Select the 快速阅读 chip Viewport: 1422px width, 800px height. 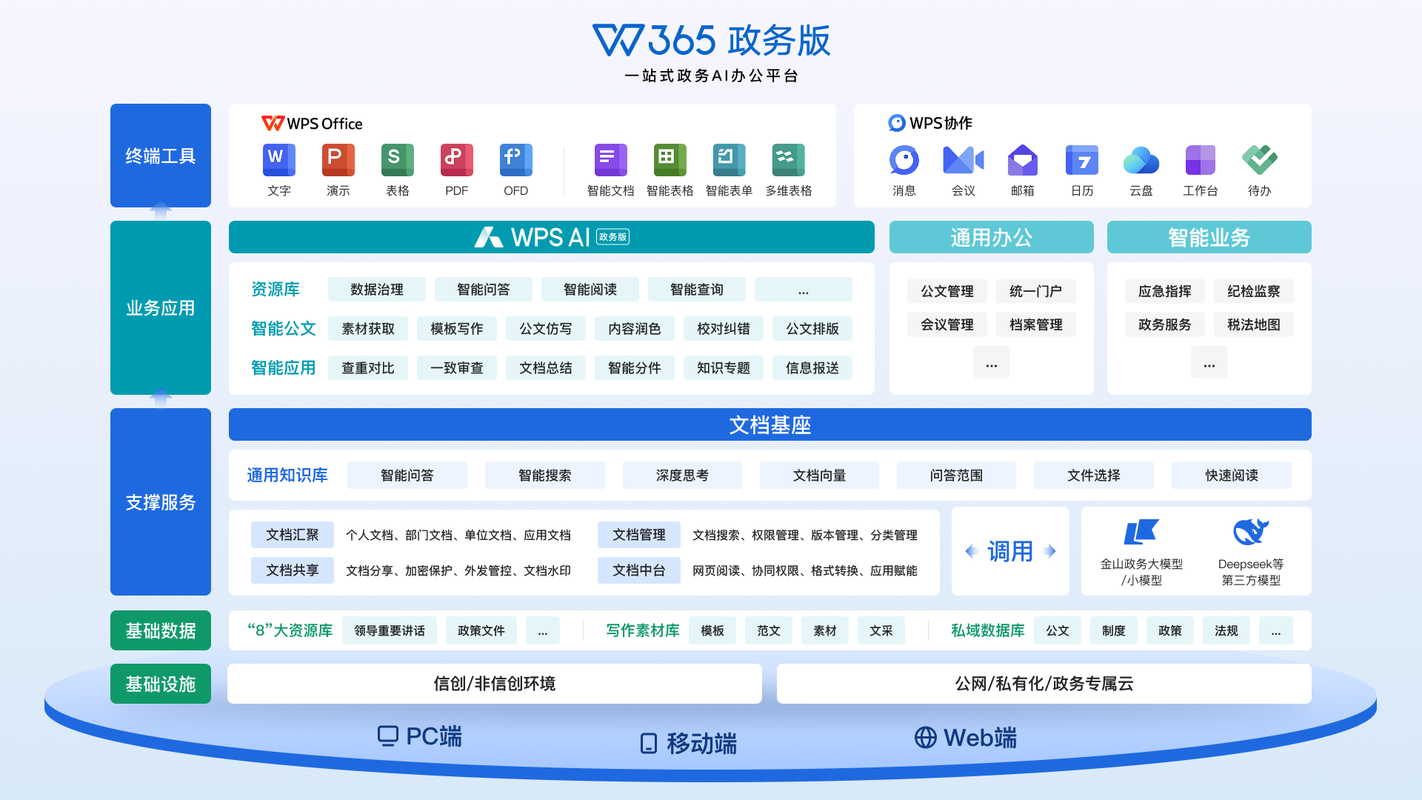pyautogui.click(x=1232, y=476)
